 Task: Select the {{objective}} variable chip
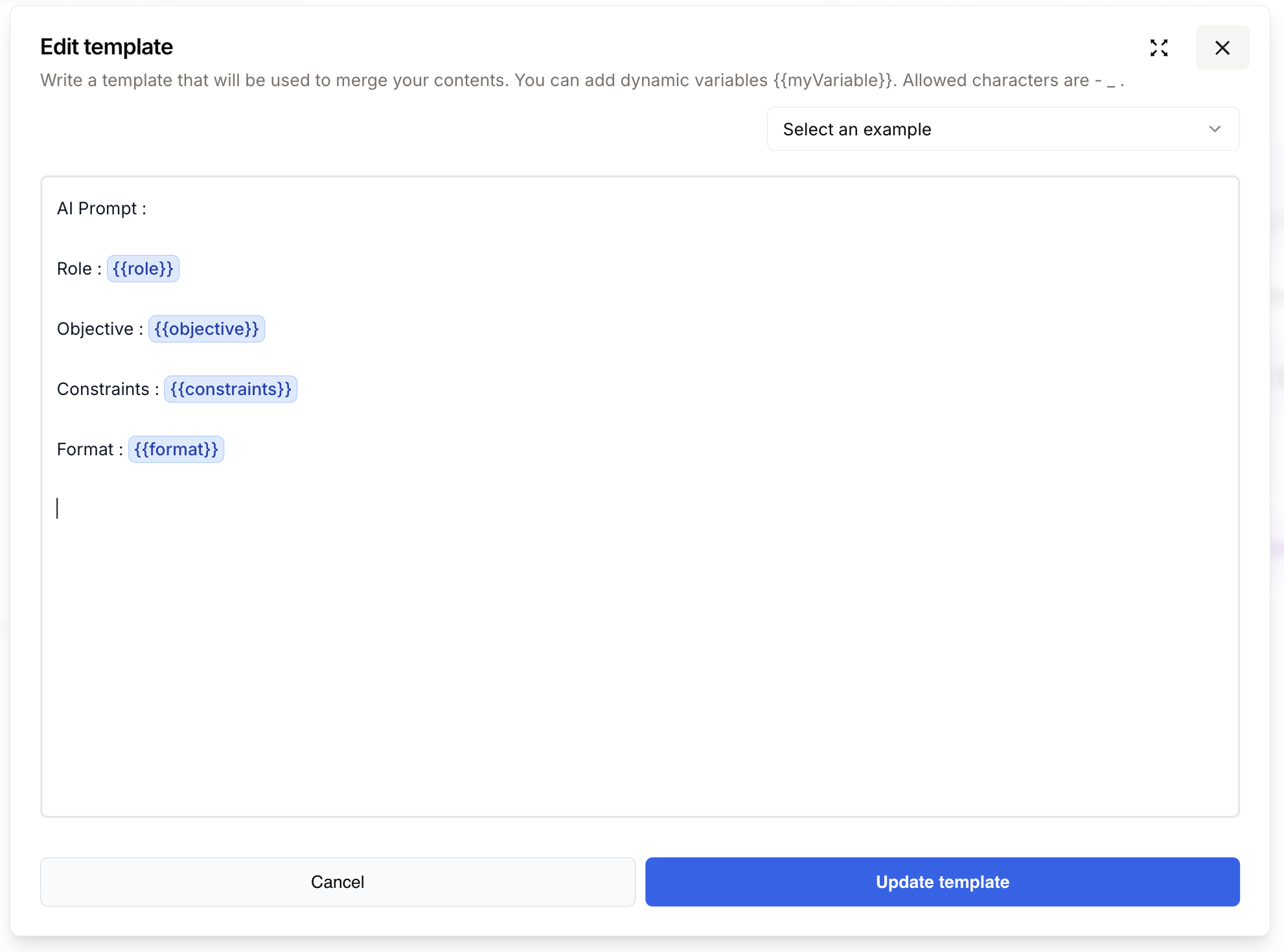click(x=207, y=329)
